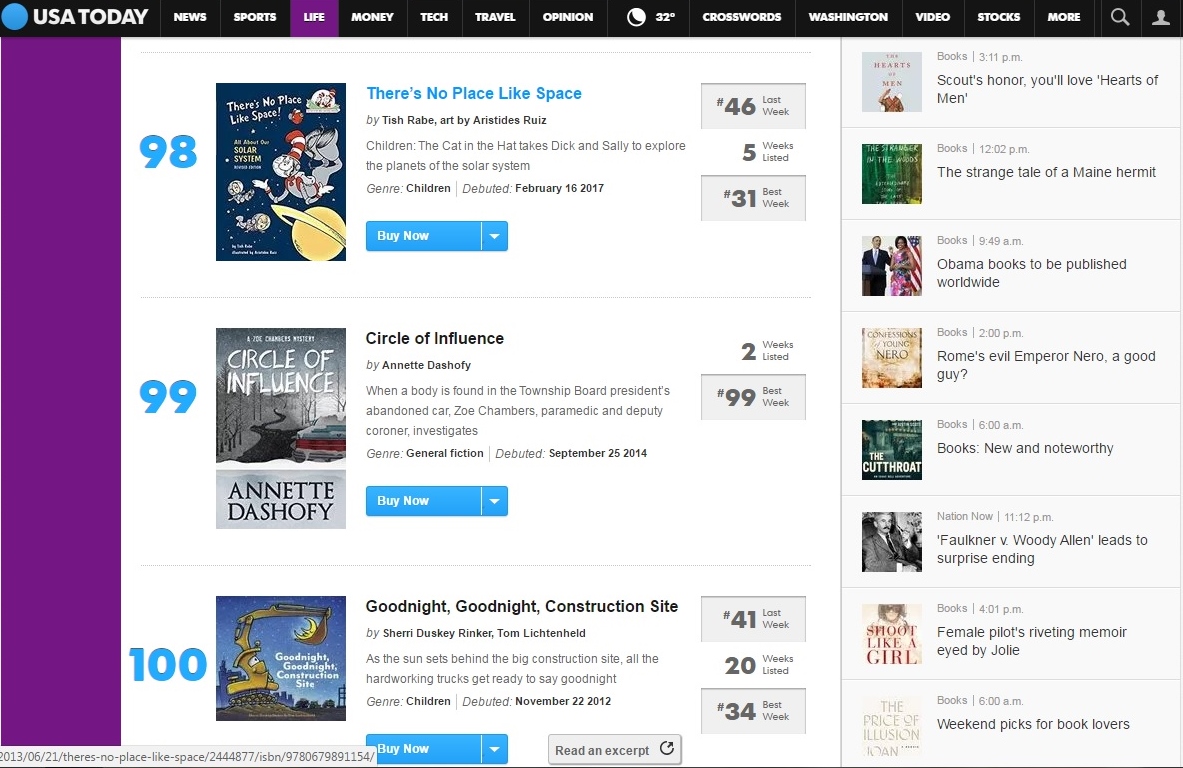Open the user profile icon
This screenshot has height=768, width=1183.
coord(1161,17)
